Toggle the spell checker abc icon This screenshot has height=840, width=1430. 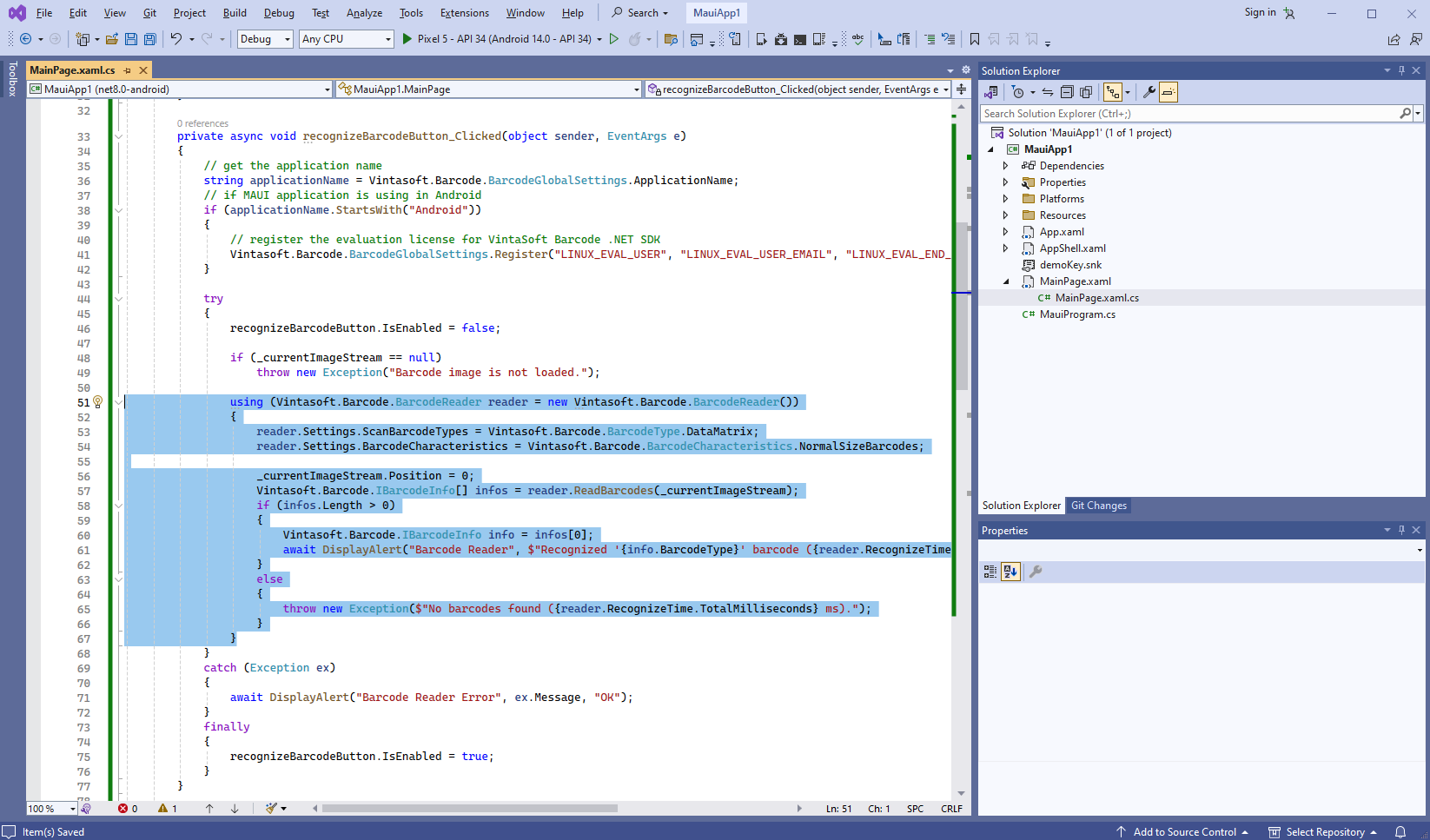click(x=858, y=39)
